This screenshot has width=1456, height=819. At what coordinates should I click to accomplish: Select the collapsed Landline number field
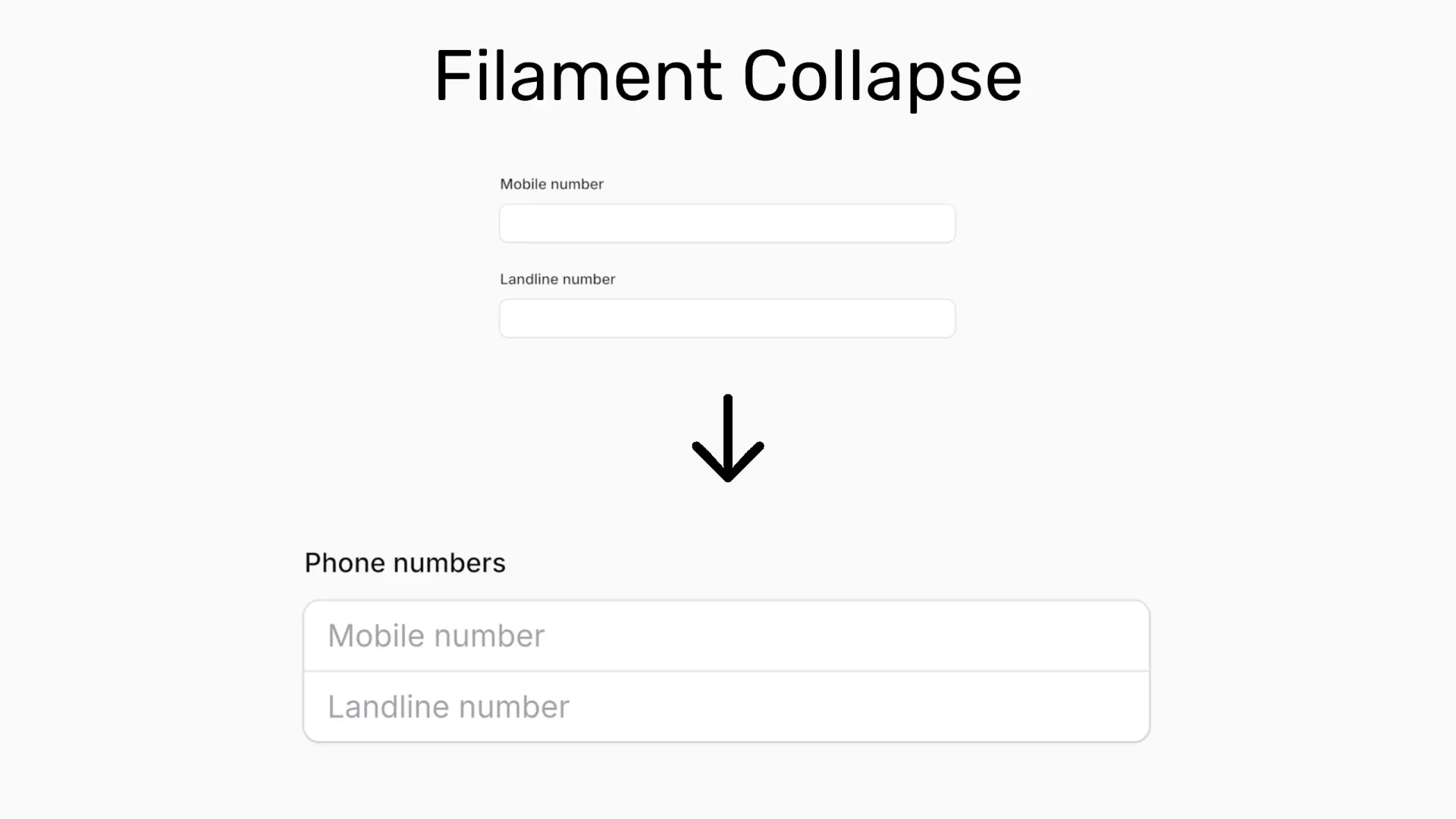coord(726,707)
